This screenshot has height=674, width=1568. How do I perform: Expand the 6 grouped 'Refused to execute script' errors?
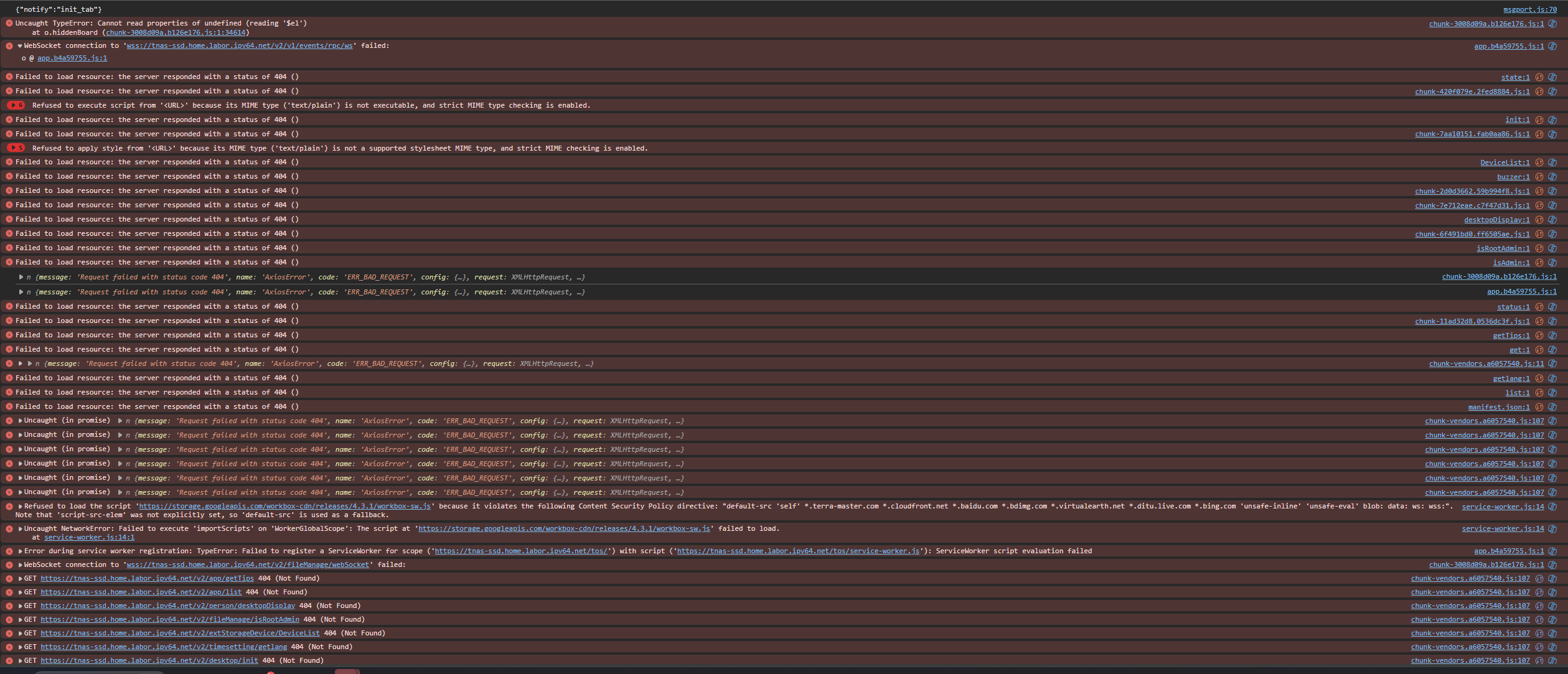pyautogui.click(x=16, y=105)
